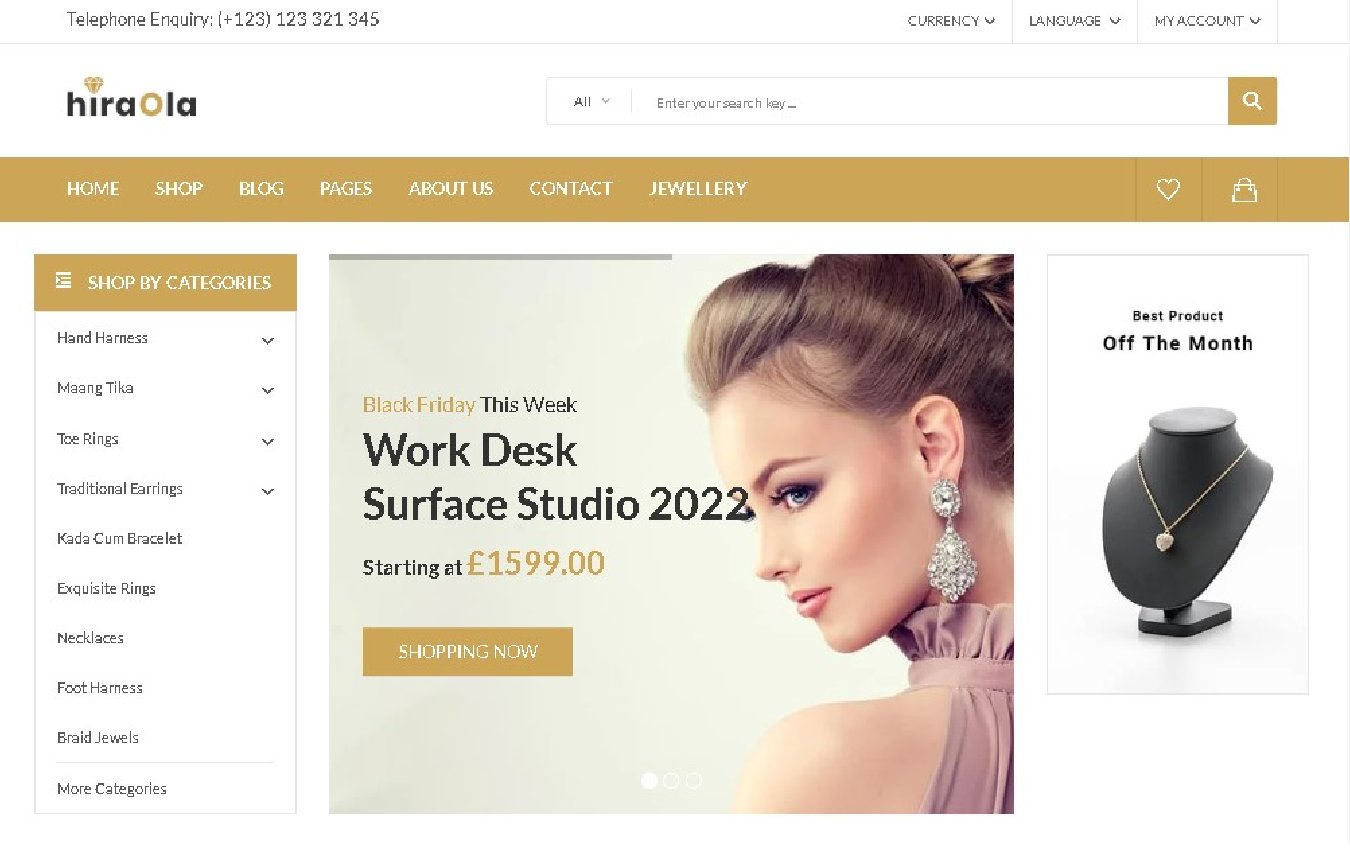1350x850 pixels.
Task: Open the Jewellery menu item
Action: [x=698, y=189]
